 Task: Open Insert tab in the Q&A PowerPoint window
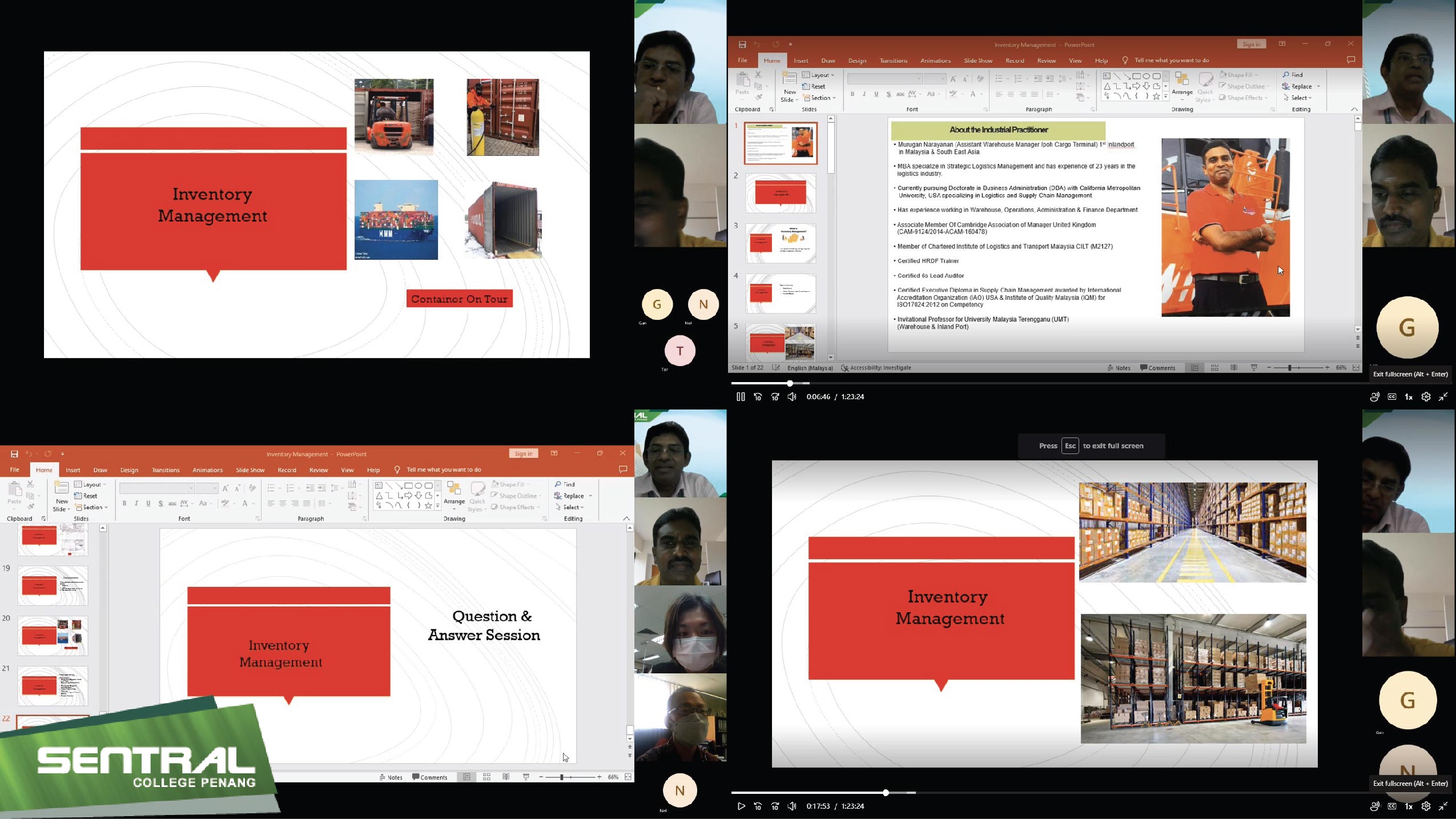coord(73,470)
